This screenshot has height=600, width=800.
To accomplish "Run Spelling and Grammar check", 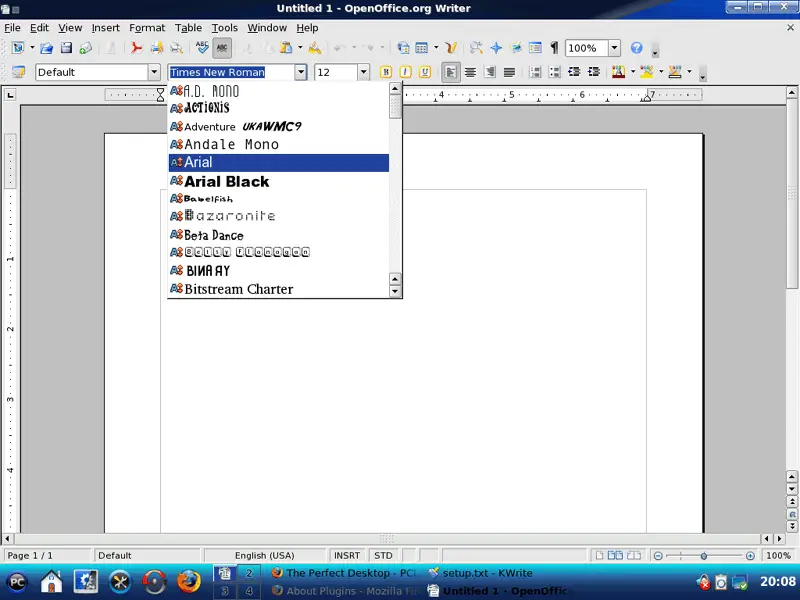I will point(202,48).
